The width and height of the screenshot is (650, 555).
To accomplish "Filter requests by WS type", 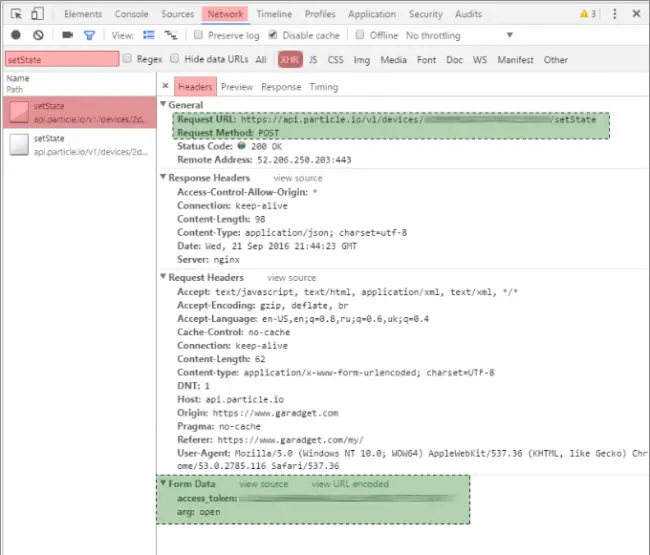I will pyautogui.click(x=480, y=60).
